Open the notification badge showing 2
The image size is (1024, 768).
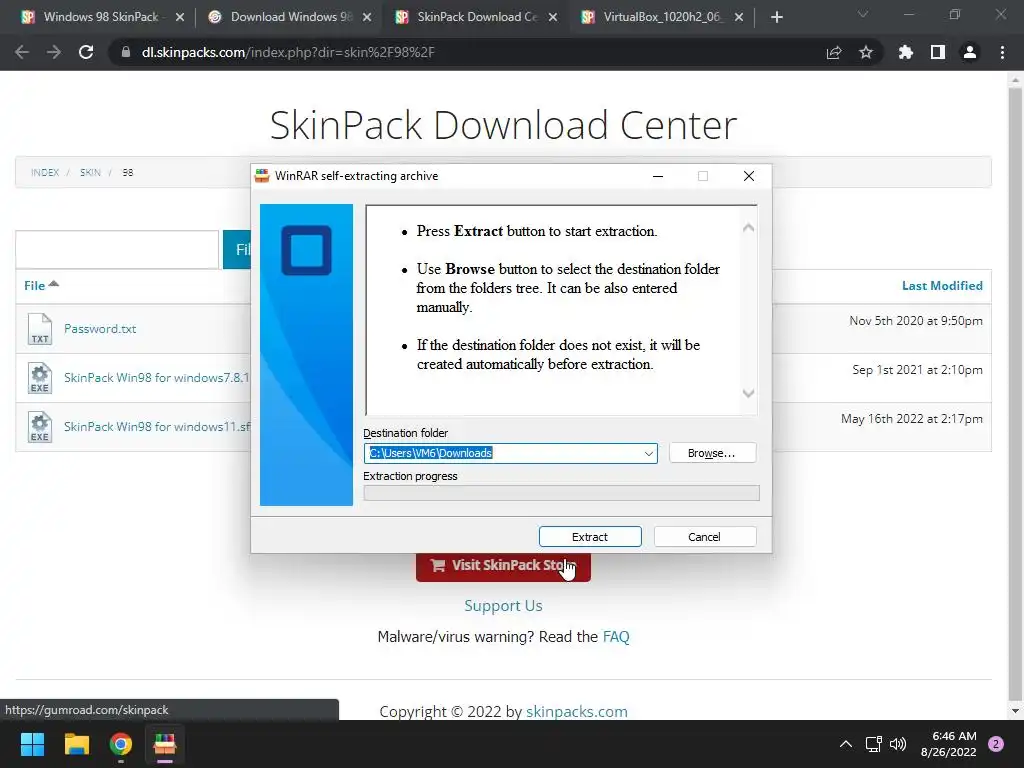(996, 744)
